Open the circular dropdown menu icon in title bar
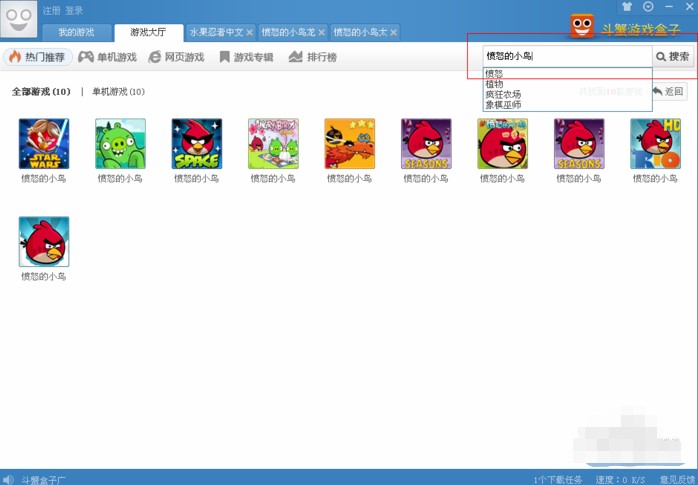The image size is (698, 485). 648,7
